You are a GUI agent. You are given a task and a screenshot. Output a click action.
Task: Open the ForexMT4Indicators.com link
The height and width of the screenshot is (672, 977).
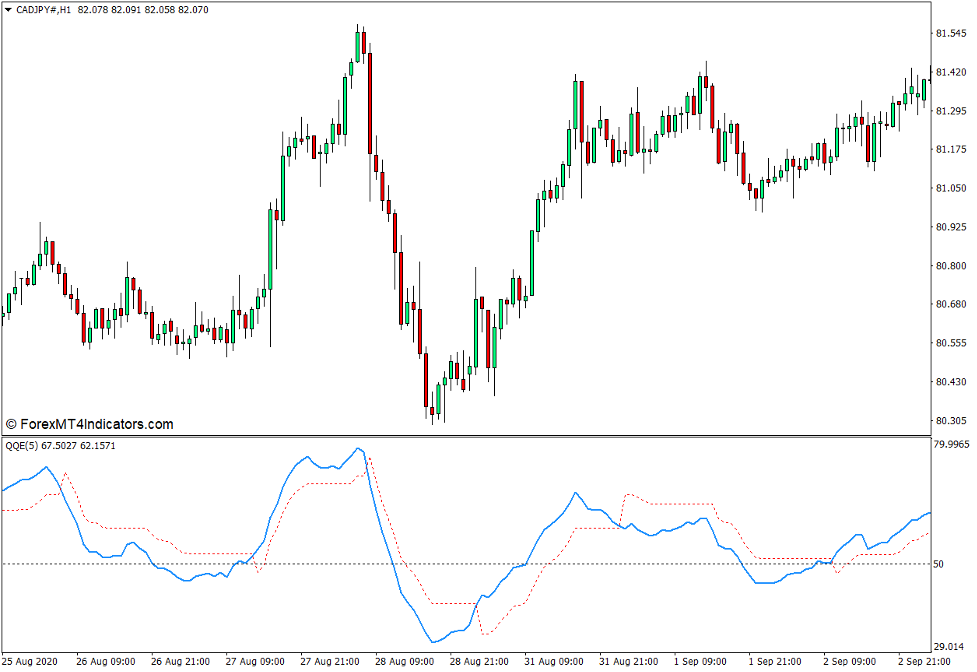pyautogui.click(x=95, y=423)
